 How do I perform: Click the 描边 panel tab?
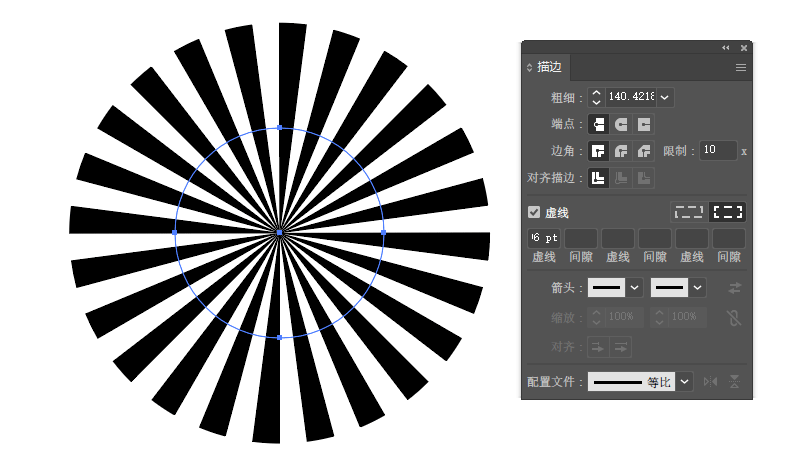pos(548,68)
